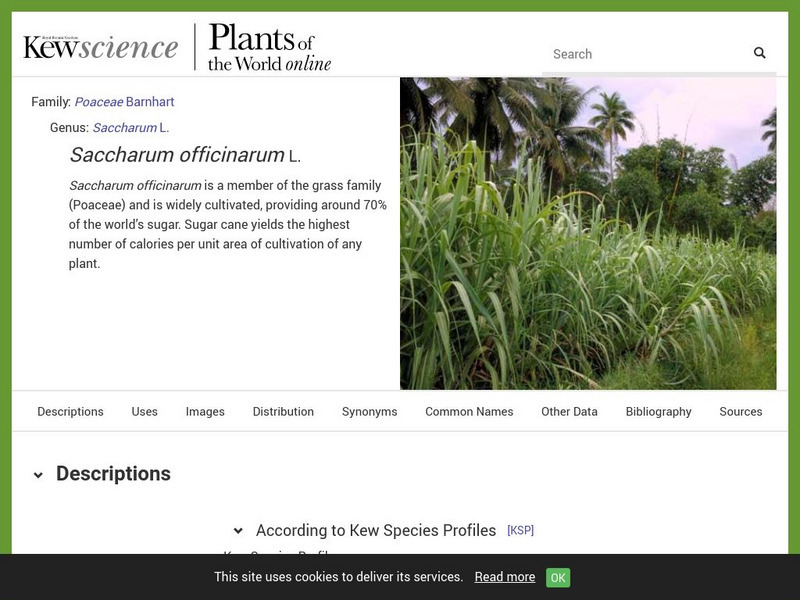Open the Distribution section
Viewport: 800px width, 600px height.
(x=284, y=411)
